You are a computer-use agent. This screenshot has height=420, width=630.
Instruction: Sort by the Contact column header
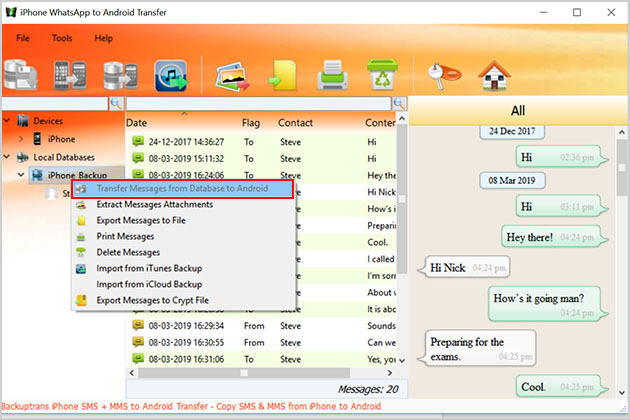(x=295, y=123)
